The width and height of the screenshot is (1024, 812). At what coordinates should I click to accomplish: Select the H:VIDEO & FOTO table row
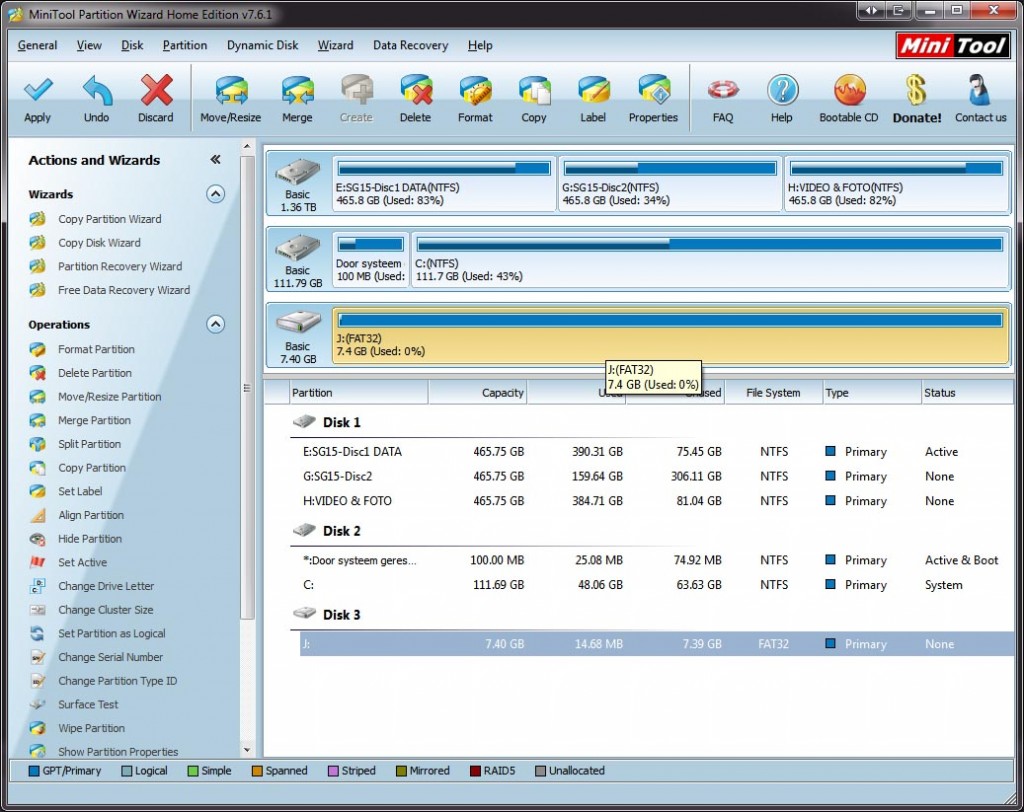coord(656,501)
